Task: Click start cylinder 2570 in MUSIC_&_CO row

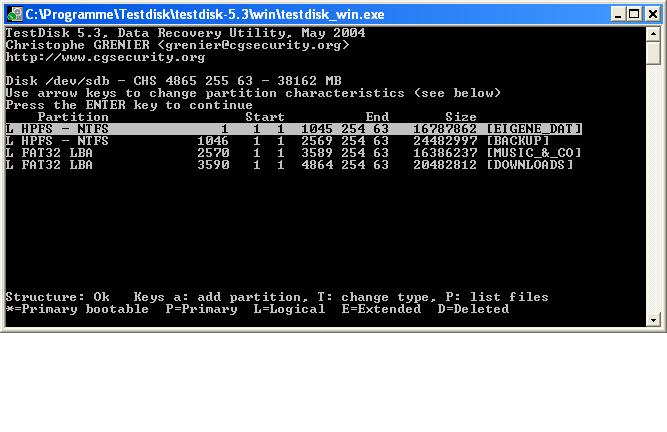Action: tap(213, 153)
